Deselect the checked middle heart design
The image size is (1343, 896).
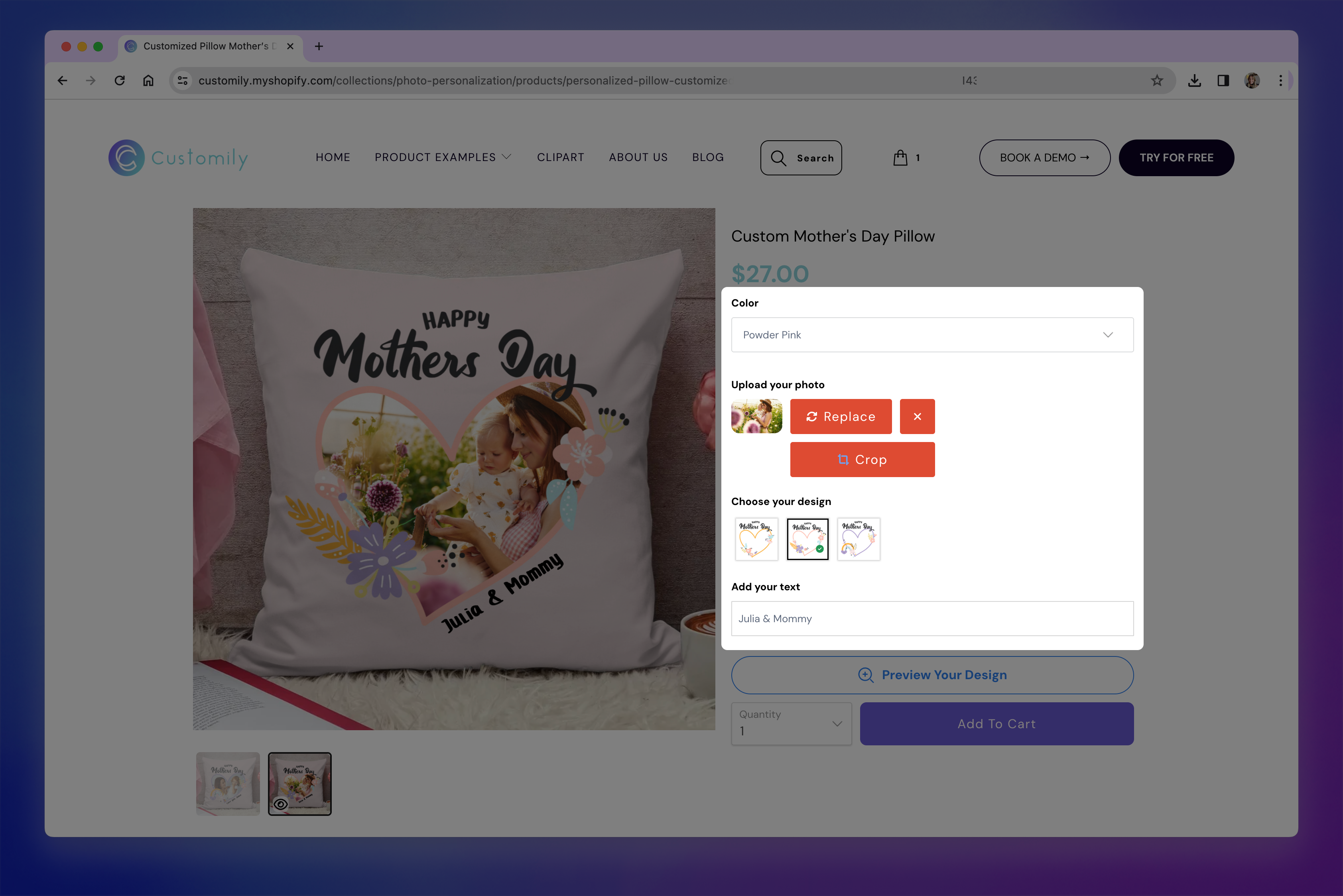[807, 539]
